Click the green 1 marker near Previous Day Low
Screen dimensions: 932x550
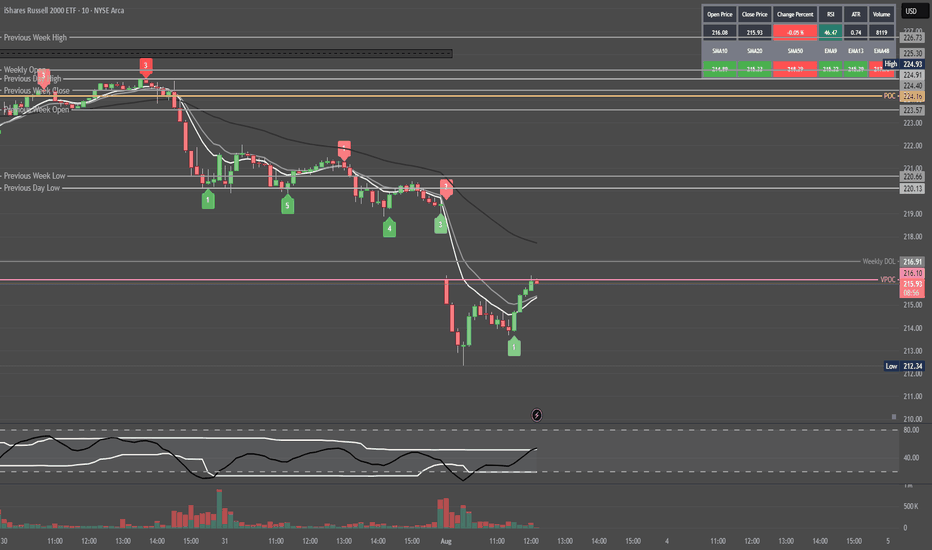point(207,199)
